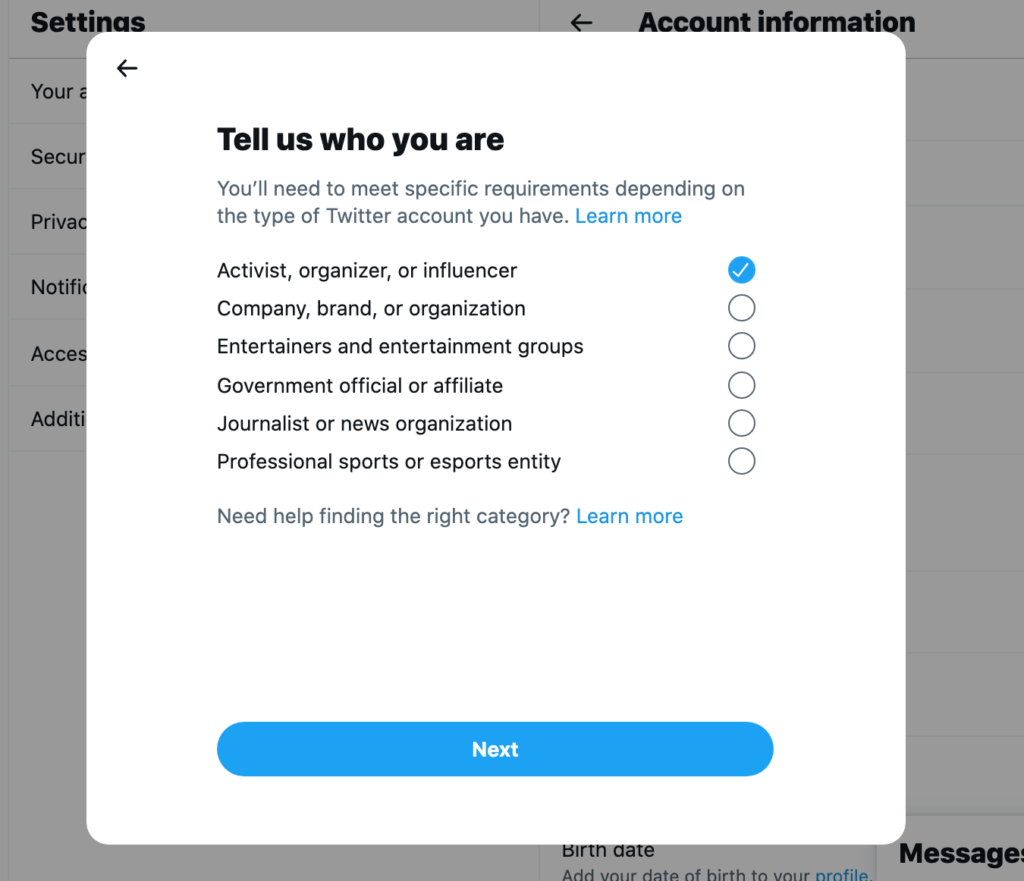The width and height of the screenshot is (1024, 881).
Task: Select Activist, organizer, or influencer radio button
Action: tap(741, 270)
